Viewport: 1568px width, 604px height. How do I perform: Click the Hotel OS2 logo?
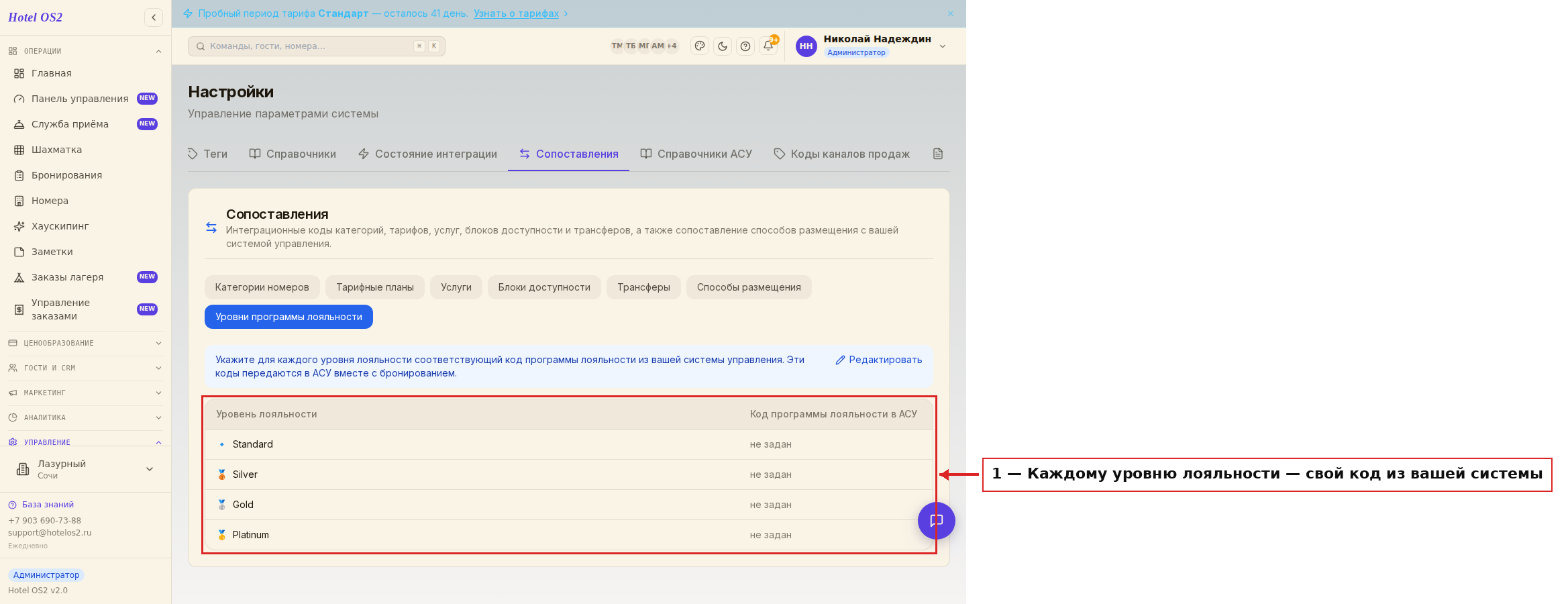click(35, 17)
